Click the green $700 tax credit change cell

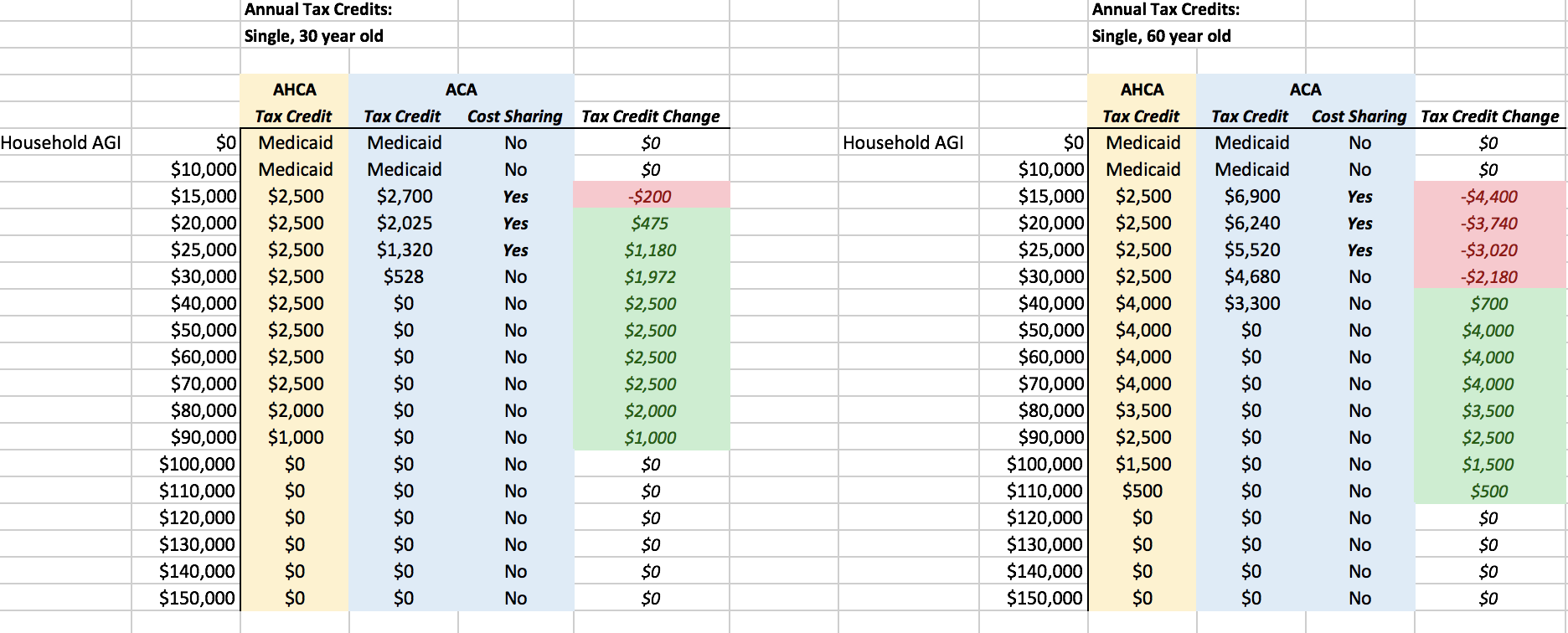[1488, 304]
